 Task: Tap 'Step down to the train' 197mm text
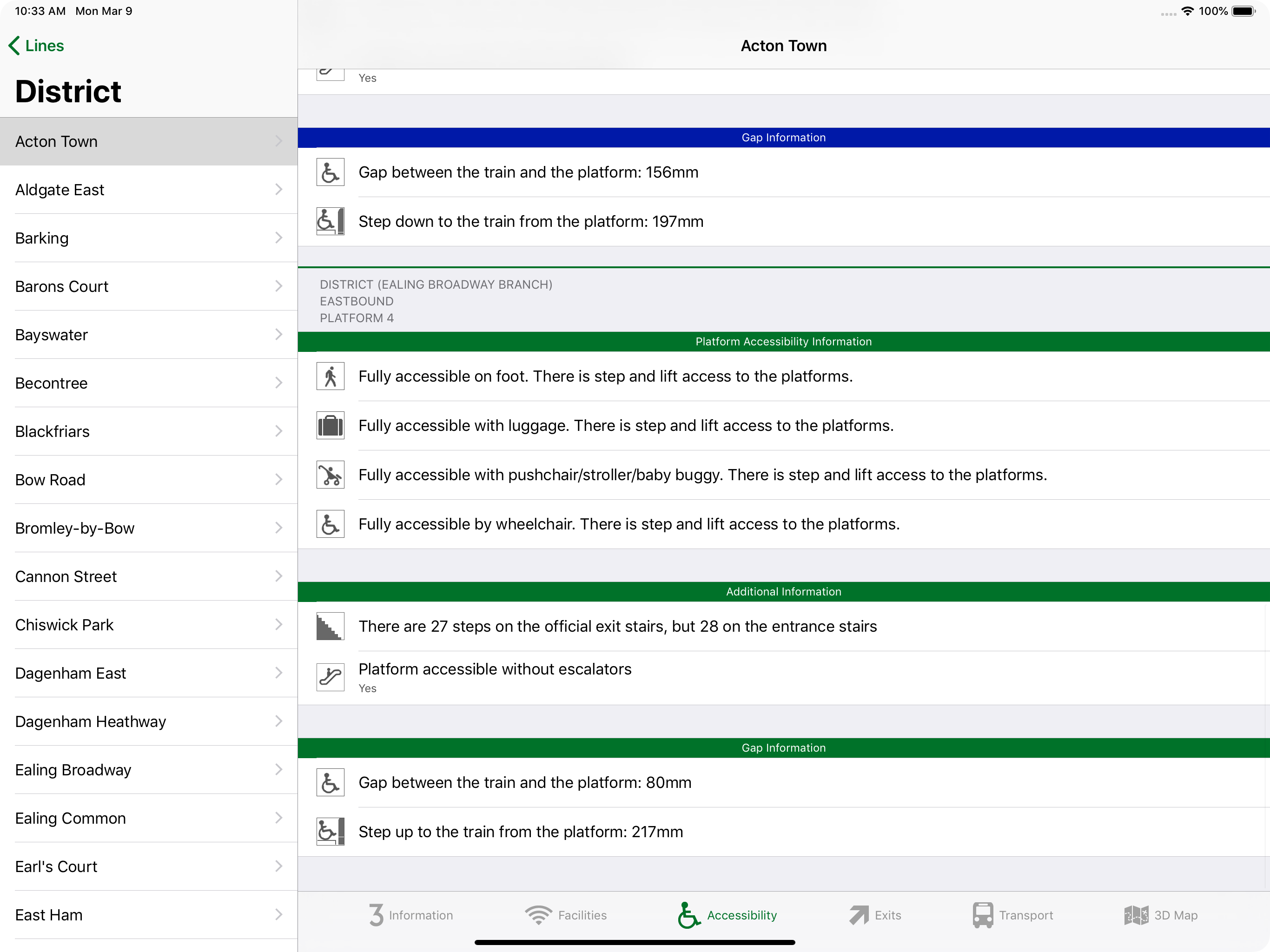[531, 222]
